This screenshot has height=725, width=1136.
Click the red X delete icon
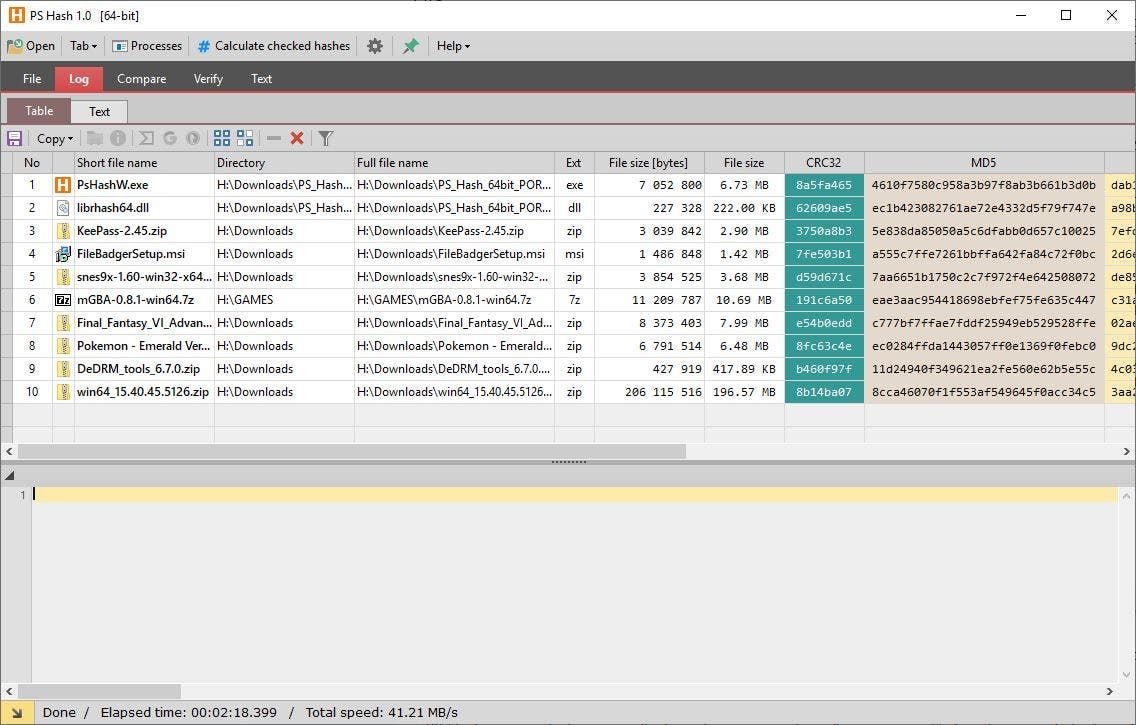[296, 138]
